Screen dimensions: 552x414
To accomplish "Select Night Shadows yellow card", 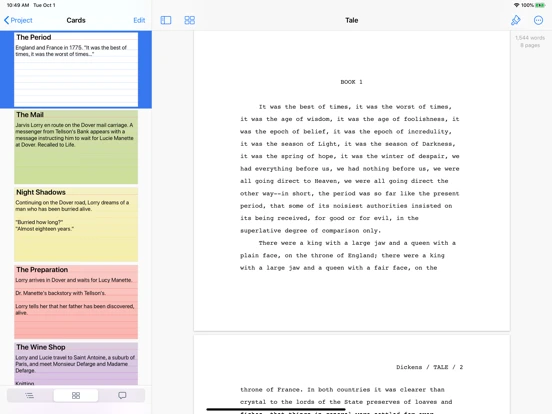I will coord(76,225).
